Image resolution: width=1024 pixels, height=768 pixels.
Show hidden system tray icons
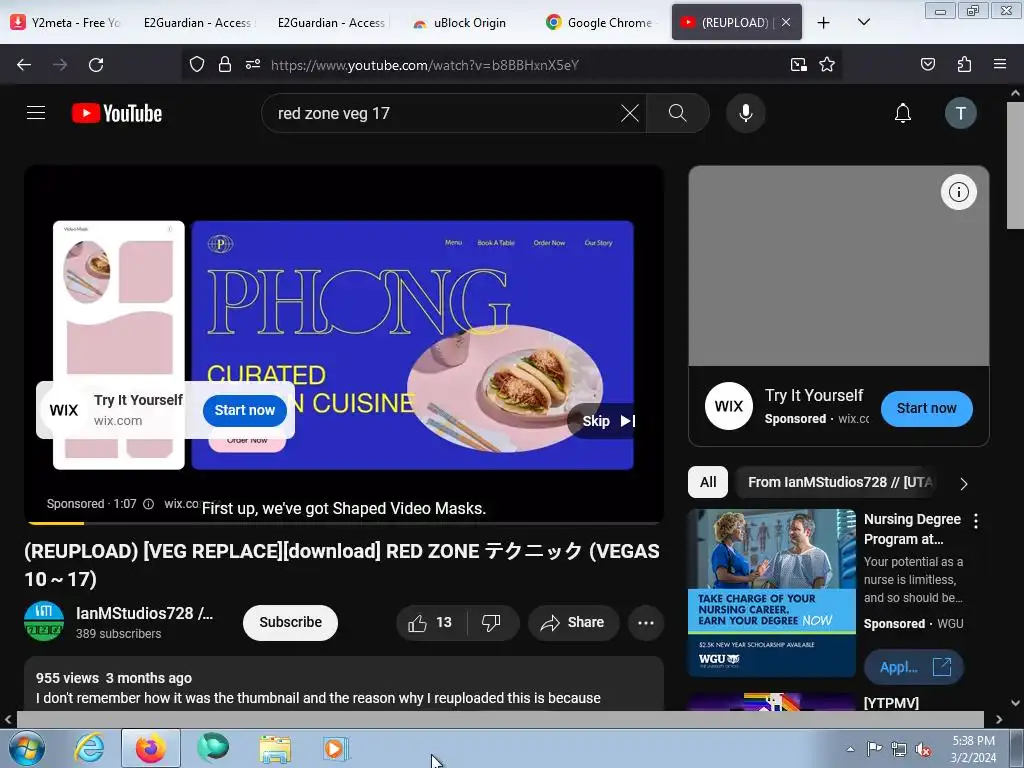click(x=850, y=750)
